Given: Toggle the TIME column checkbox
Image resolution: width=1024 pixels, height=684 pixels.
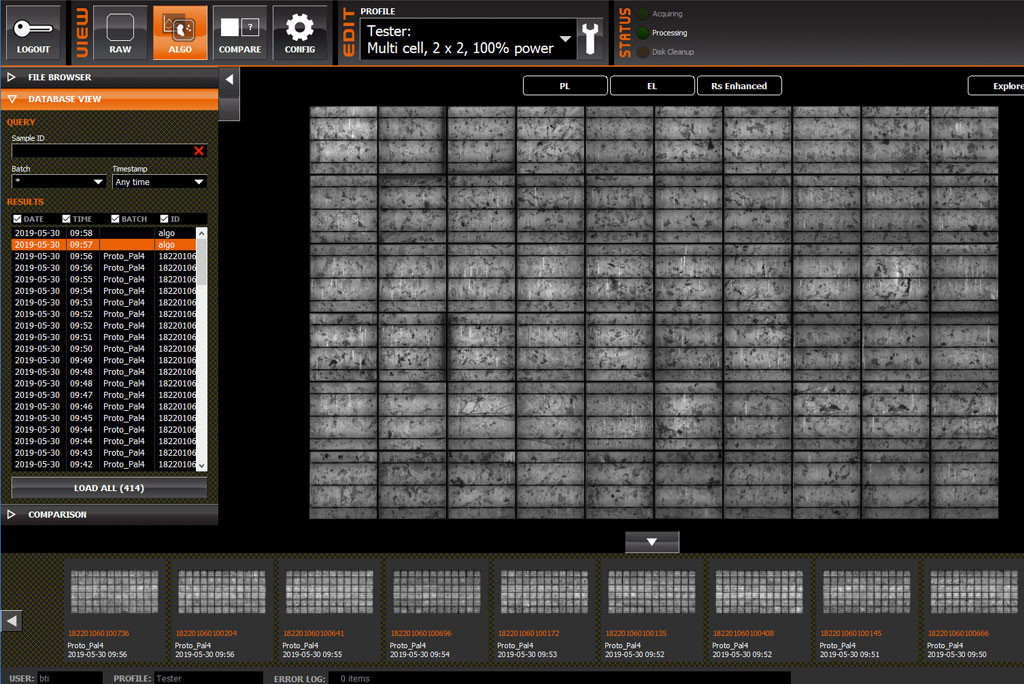Looking at the screenshot, I should click(x=66, y=219).
